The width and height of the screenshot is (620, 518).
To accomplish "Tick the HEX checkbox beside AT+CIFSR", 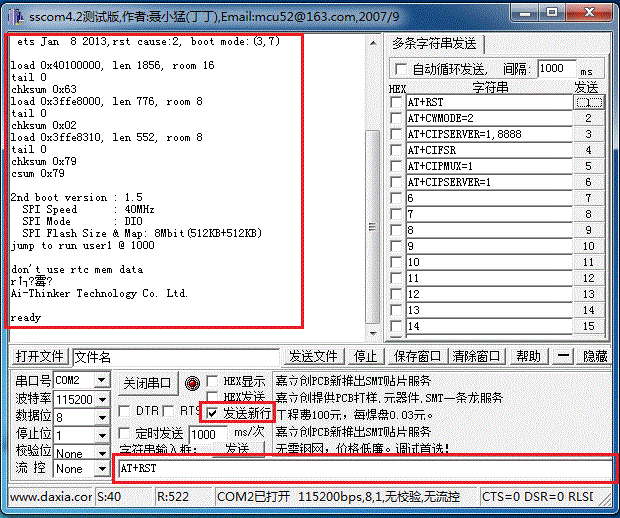I will pos(396,150).
